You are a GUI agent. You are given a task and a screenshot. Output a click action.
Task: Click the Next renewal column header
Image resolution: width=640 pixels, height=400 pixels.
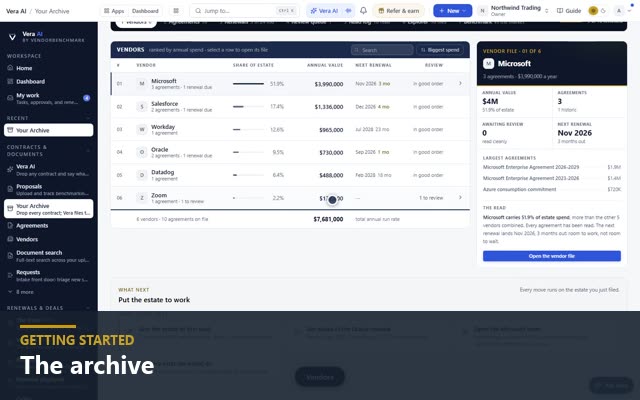(373, 65)
